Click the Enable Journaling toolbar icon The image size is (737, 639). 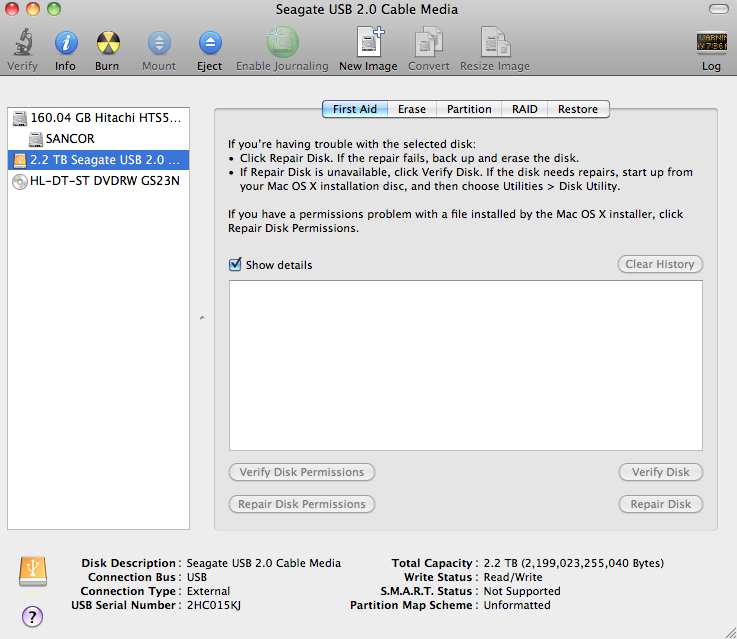pos(282,42)
